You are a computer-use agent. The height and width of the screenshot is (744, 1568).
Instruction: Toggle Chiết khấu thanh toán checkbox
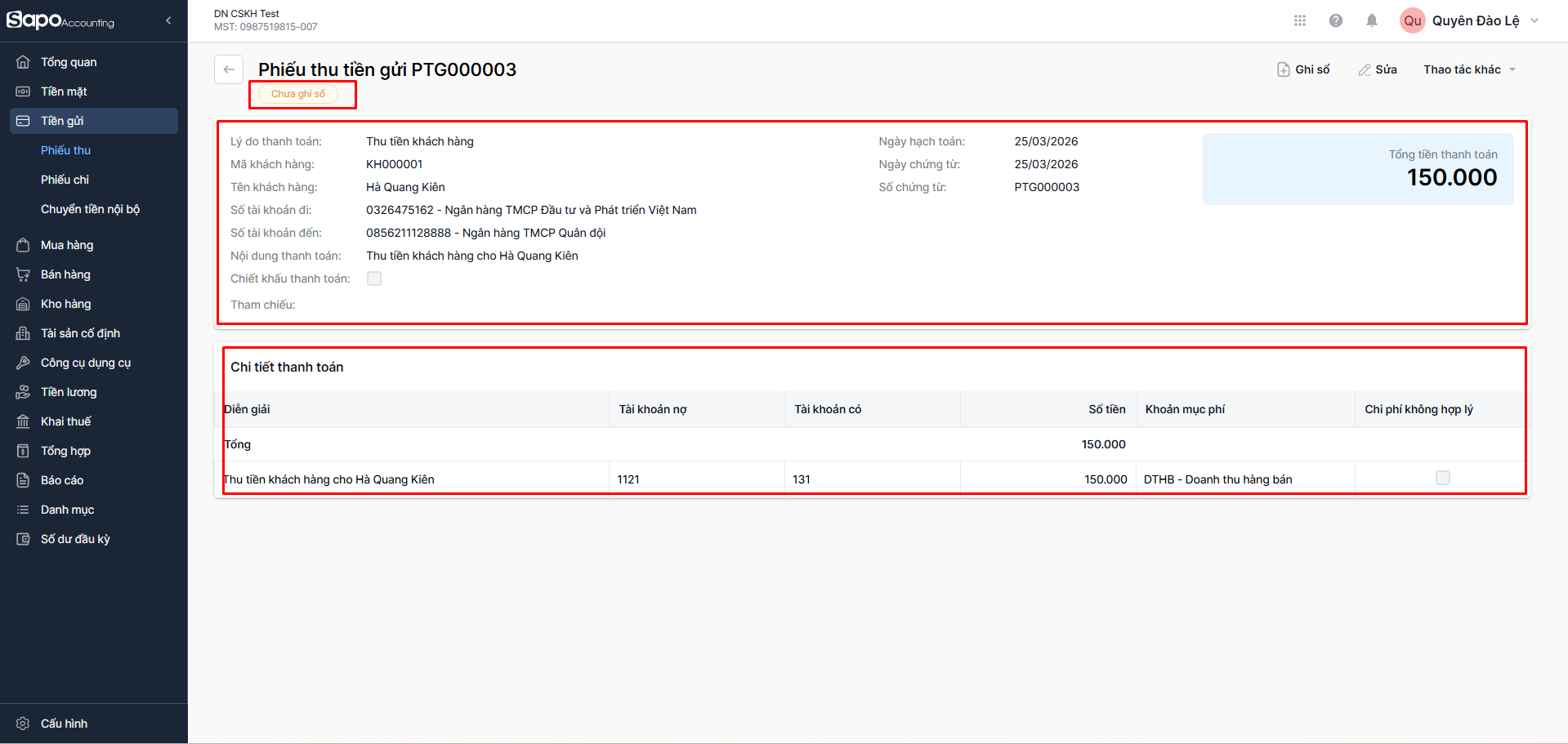point(374,278)
